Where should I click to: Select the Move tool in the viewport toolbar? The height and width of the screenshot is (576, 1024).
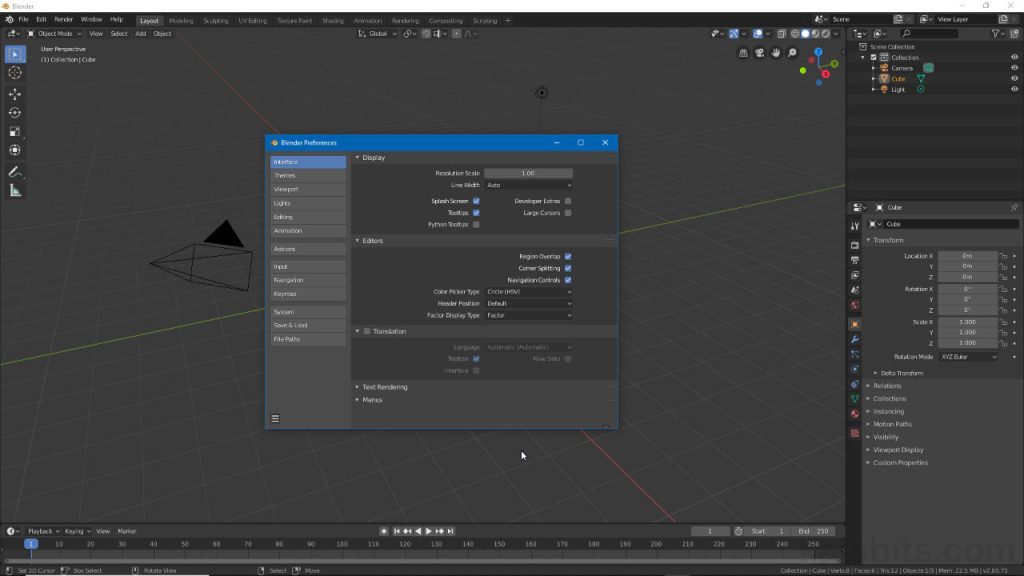14,91
